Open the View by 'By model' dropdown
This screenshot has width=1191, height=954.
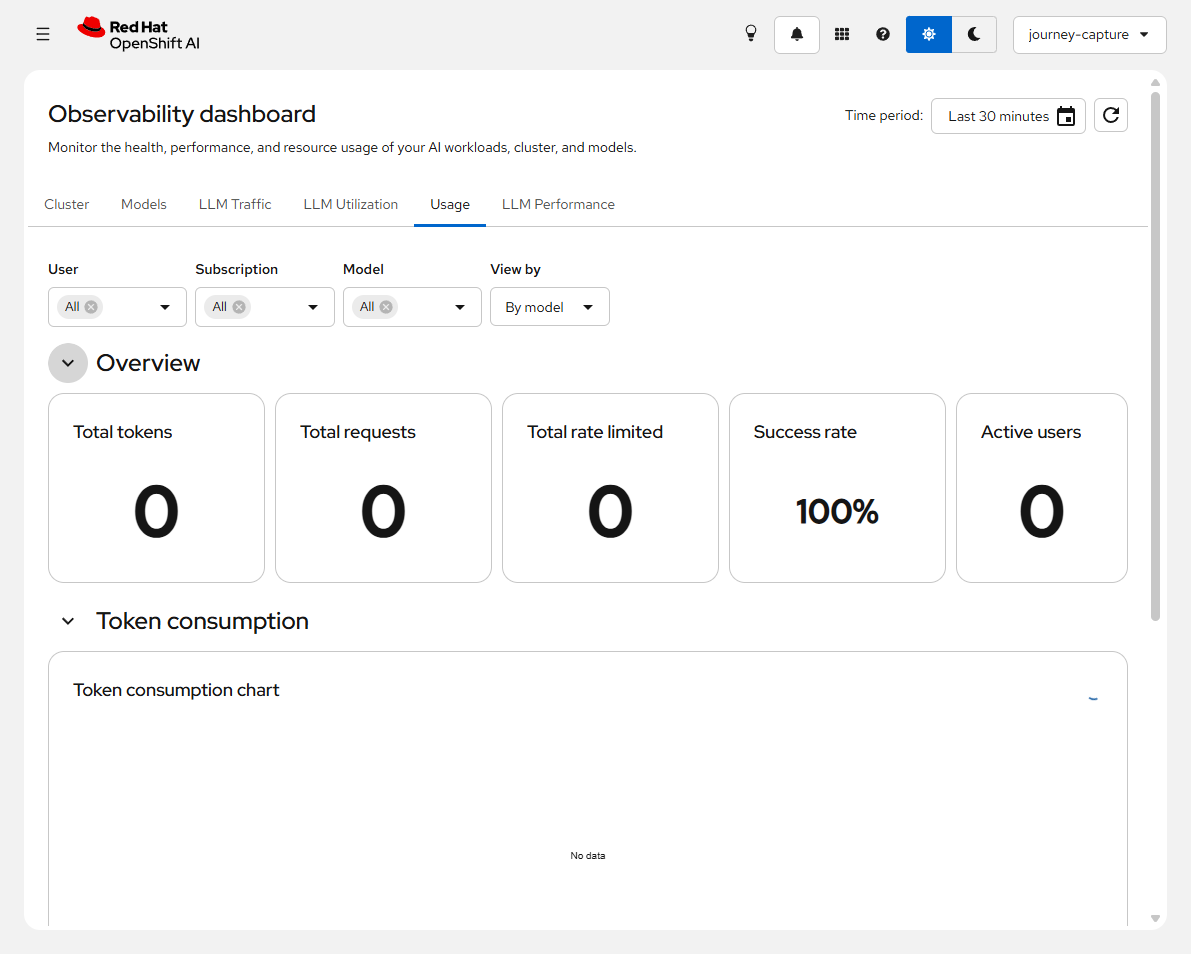pyautogui.click(x=550, y=307)
